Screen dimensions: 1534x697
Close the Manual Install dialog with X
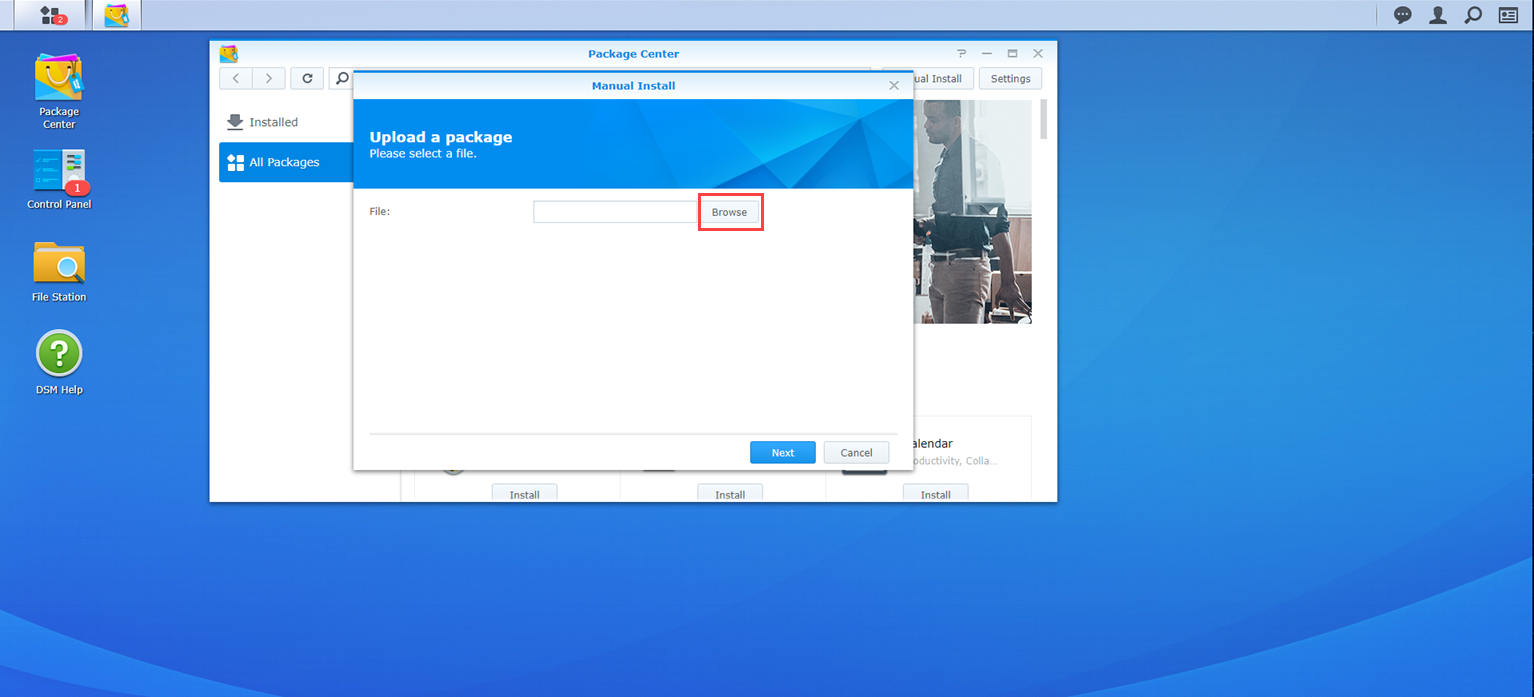[x=894, y=86]
